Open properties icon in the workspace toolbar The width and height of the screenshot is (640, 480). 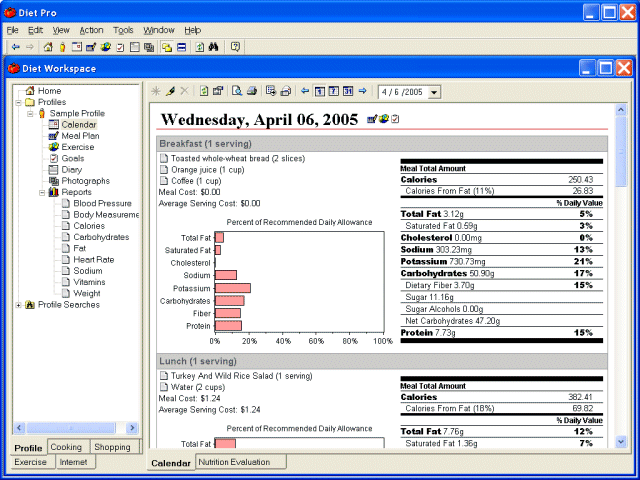coord(218,91)
